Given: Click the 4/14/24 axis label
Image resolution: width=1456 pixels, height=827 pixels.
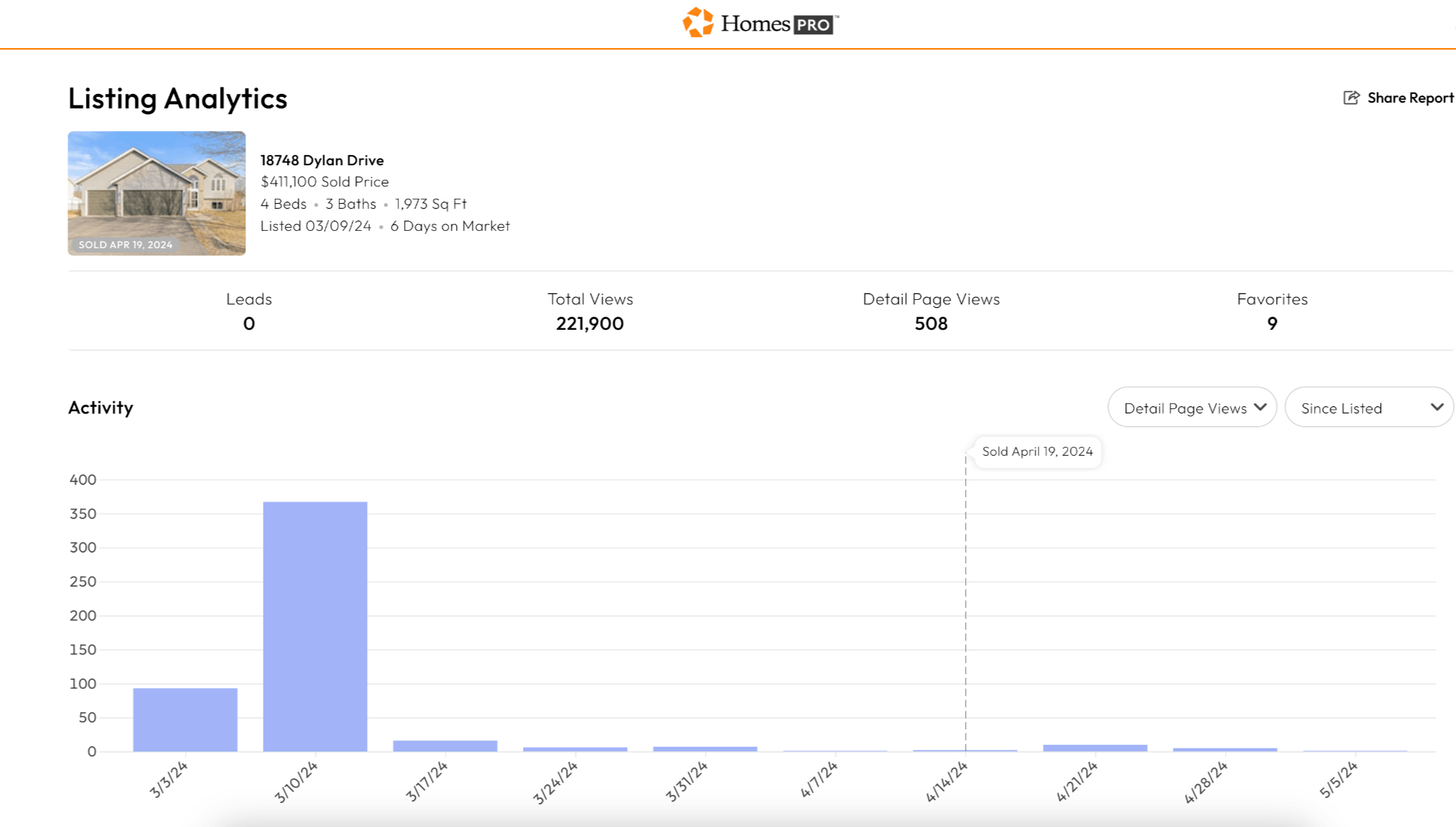Looking at the screenshot, I should pyautogui.click(x=946, y=782).
